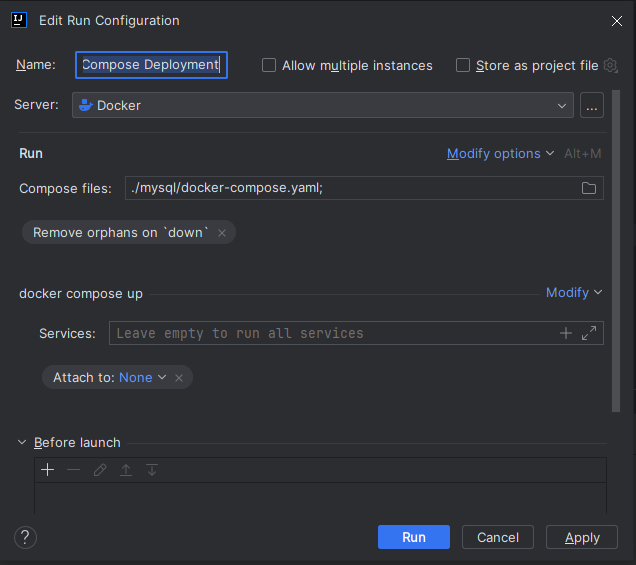Open the Modify options menu
This screenshot has width=636, height=565.
500,153
